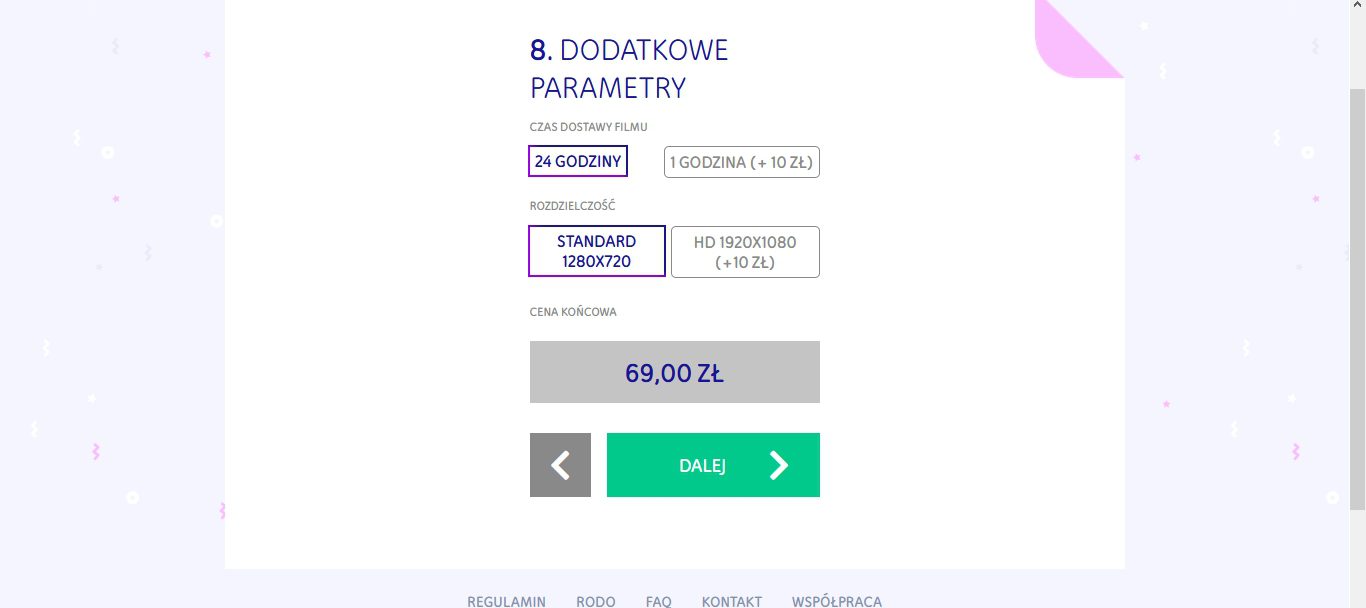This screenshot has height=608, width=1366.
Task: Select 24 GODZINY delivery time
Action: (x=578, y=161)
